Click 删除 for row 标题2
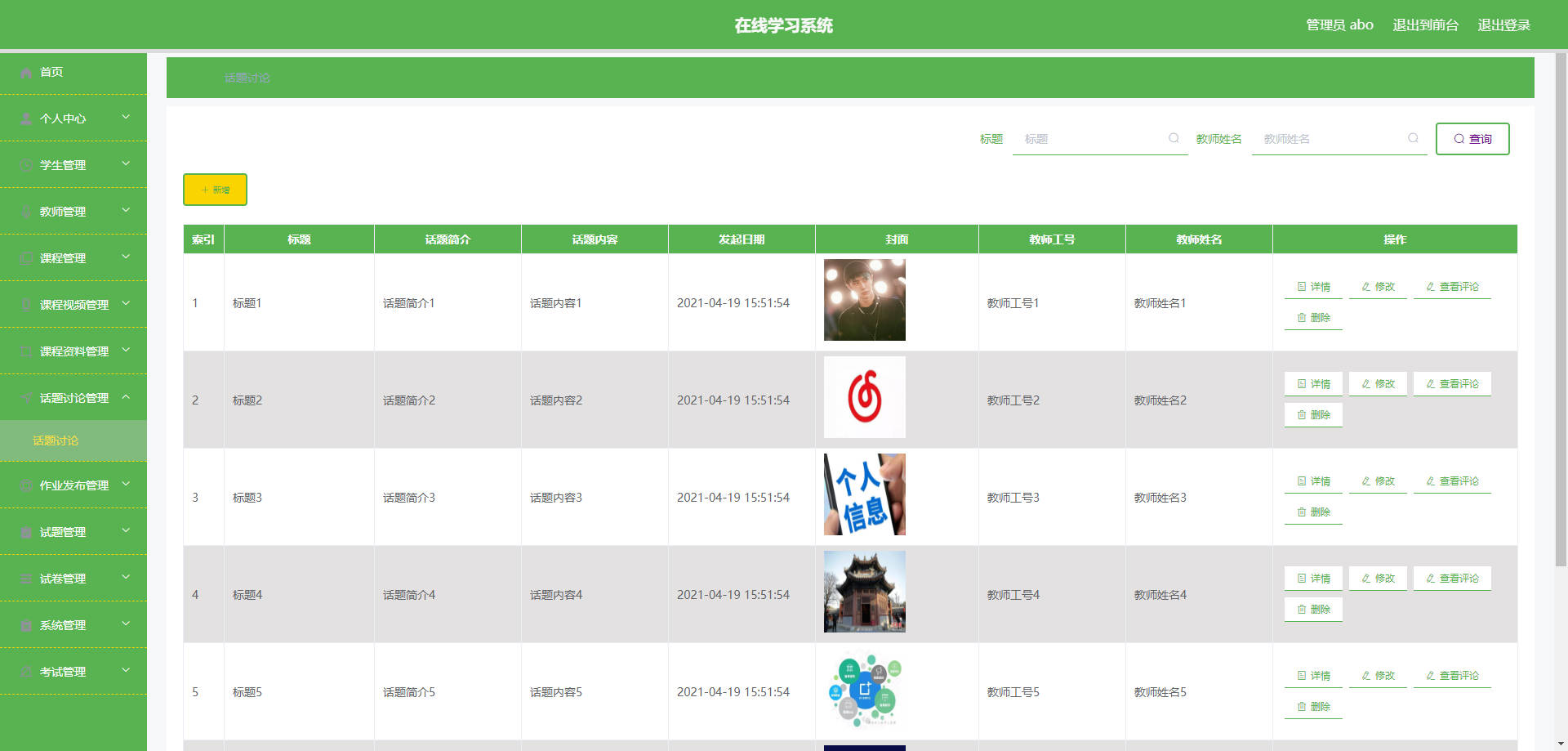Image resolution: width=1568 pixels, height=751 pixels. tap(1313, 415)
